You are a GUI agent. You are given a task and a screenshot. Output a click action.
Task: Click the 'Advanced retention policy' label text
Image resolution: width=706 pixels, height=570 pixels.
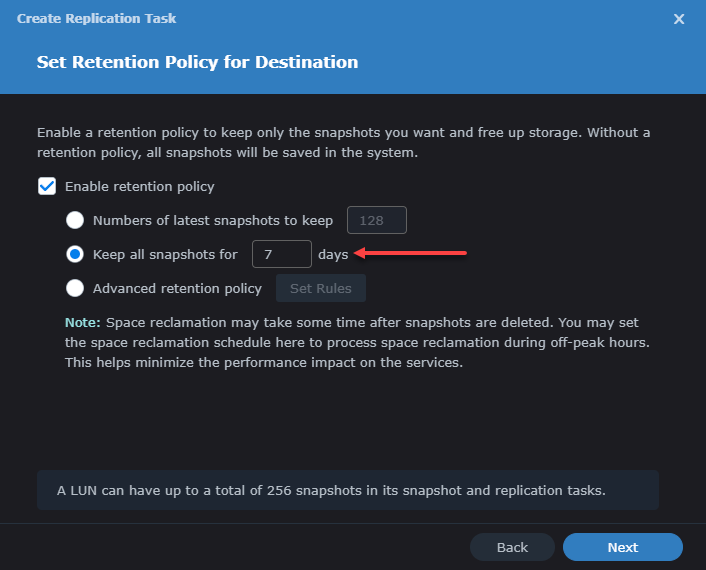click(177, 288)
